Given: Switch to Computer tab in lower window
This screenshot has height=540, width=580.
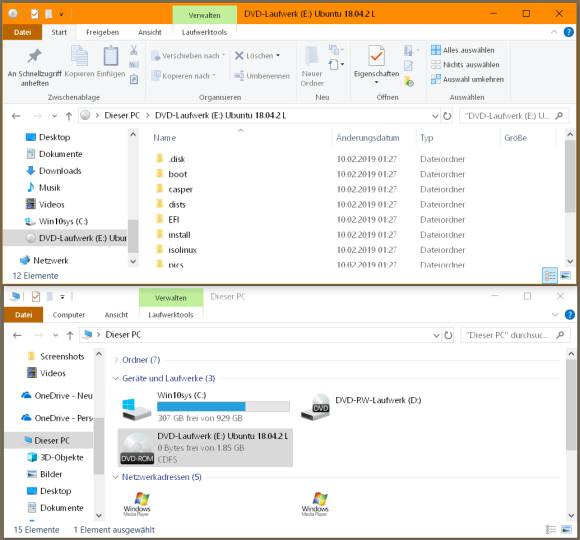Looking at the screenshot, I should (x=69, y=315).
